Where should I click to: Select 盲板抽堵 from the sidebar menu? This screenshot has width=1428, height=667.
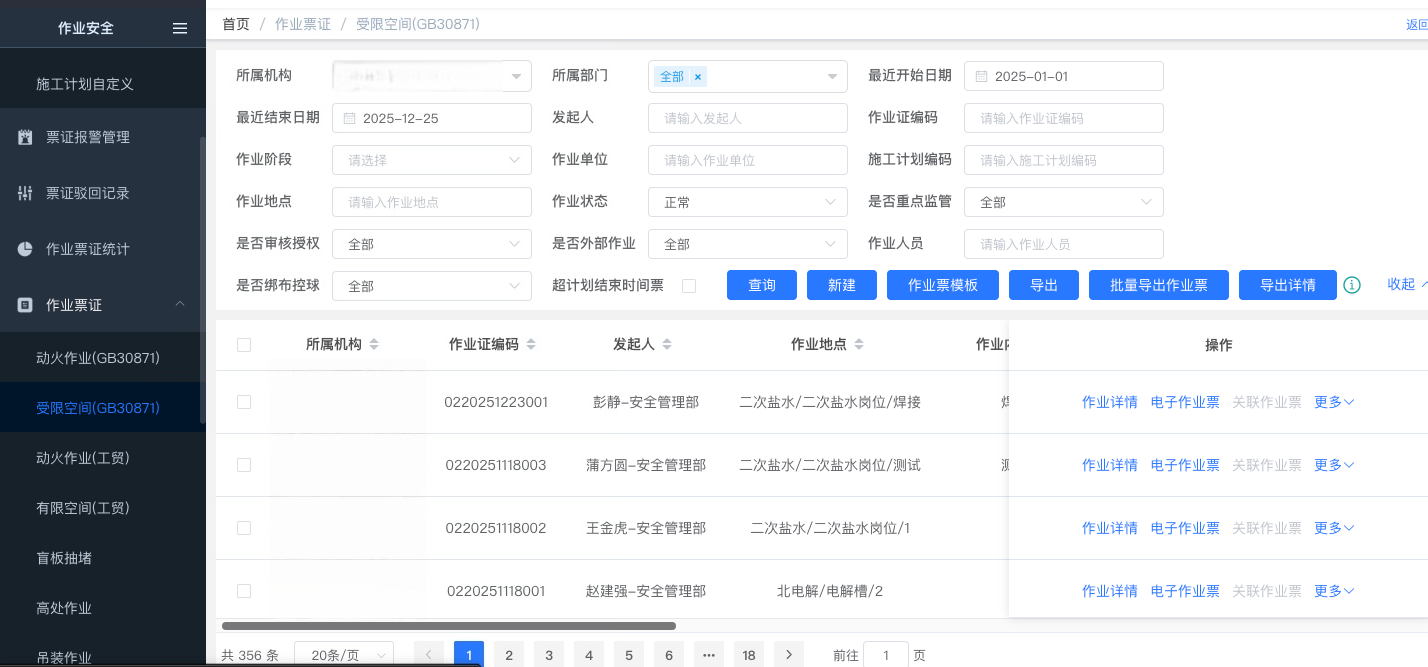64,558
